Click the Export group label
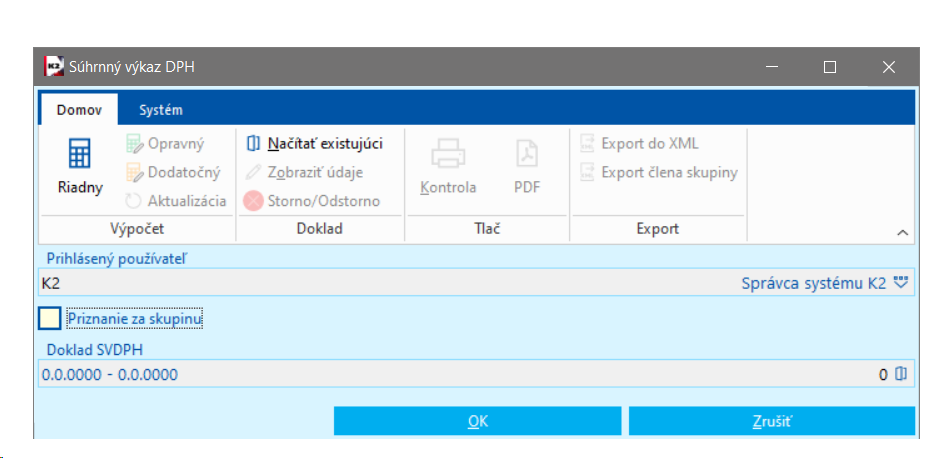Image resolution: width=939 pixels, height=458 pixels. [658, 228]
